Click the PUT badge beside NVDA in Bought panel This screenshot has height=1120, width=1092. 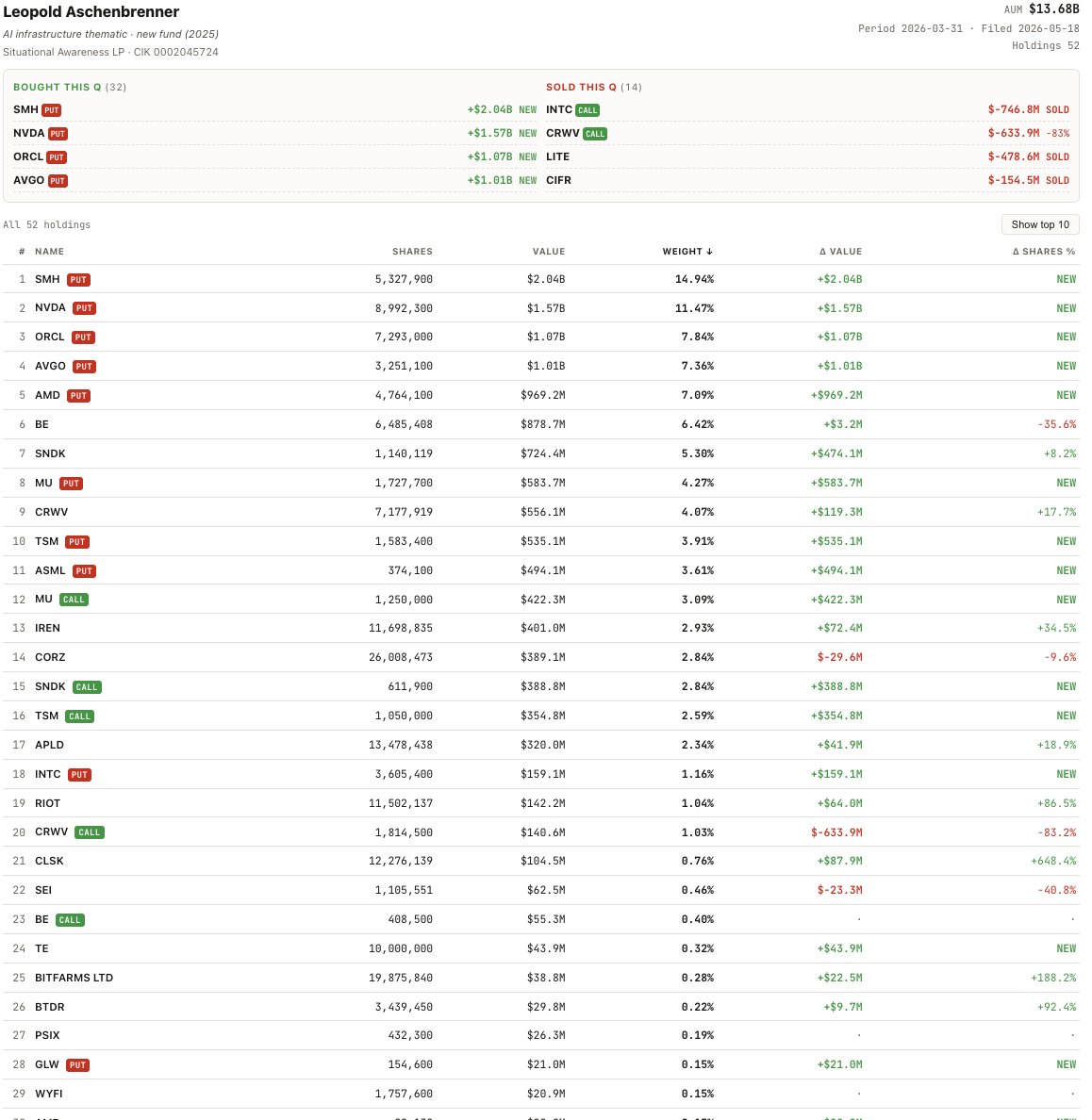(58, 134)
